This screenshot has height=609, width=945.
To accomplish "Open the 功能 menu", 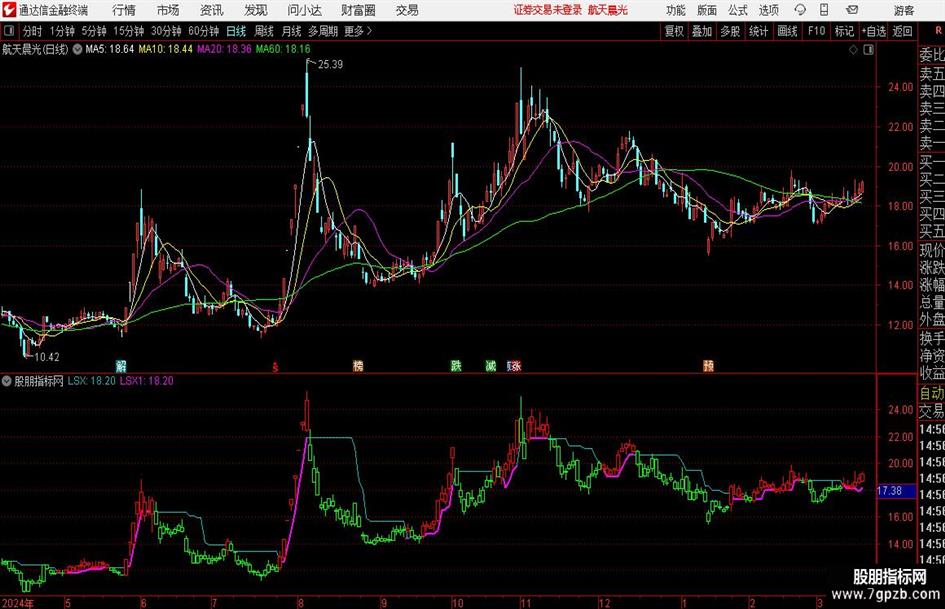I will pos(676,10).
